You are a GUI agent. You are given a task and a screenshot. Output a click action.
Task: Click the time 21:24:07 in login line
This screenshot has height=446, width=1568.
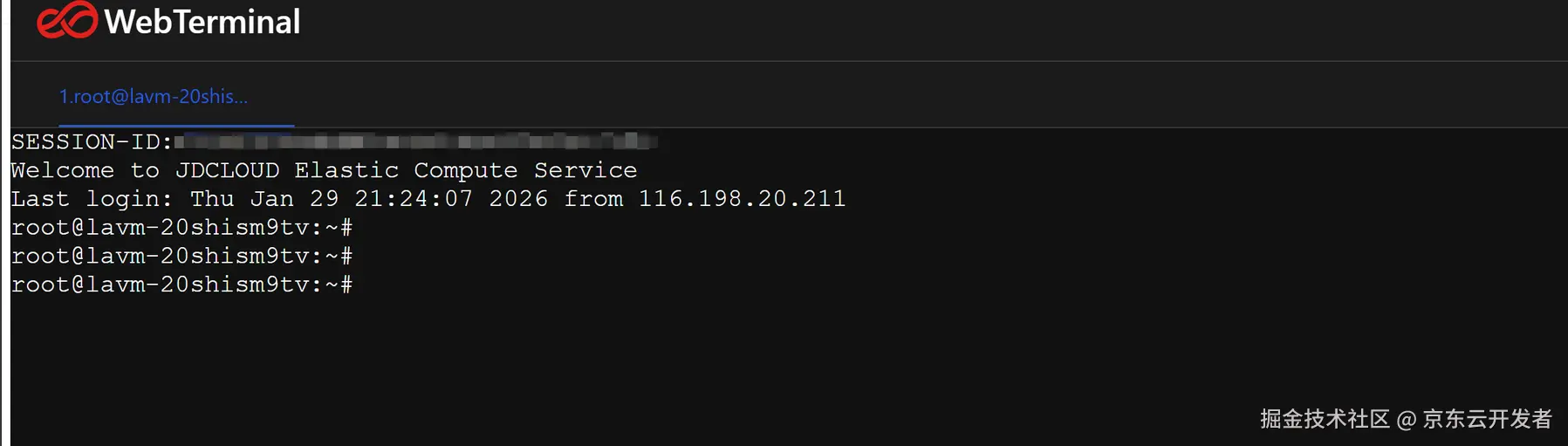[x=414, y=199]
